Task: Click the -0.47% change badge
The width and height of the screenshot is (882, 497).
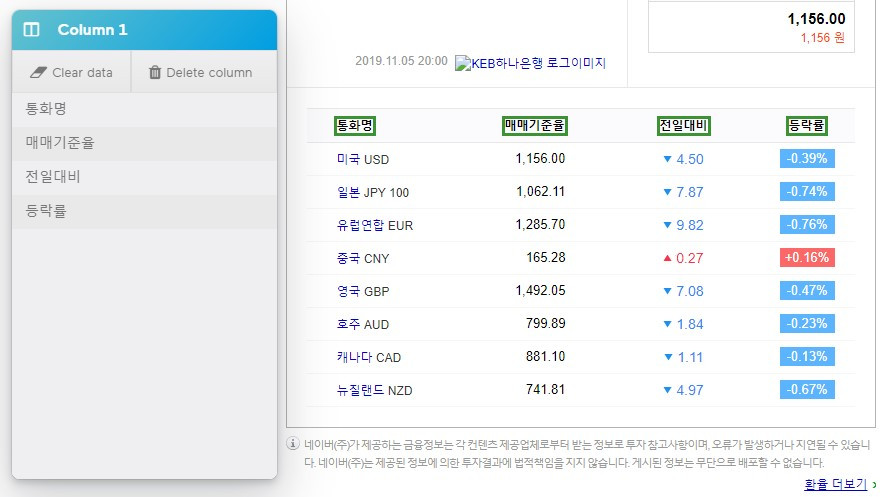Action: point(807,291)
